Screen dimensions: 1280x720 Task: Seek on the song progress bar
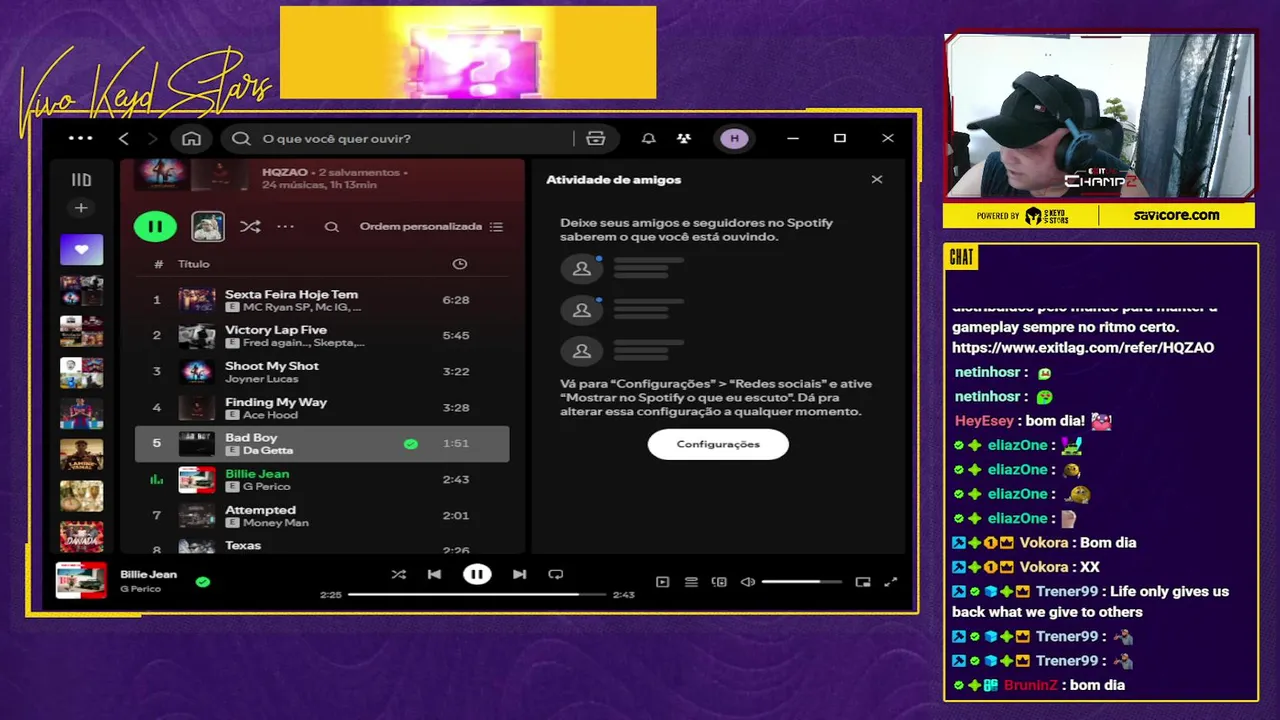477,594
